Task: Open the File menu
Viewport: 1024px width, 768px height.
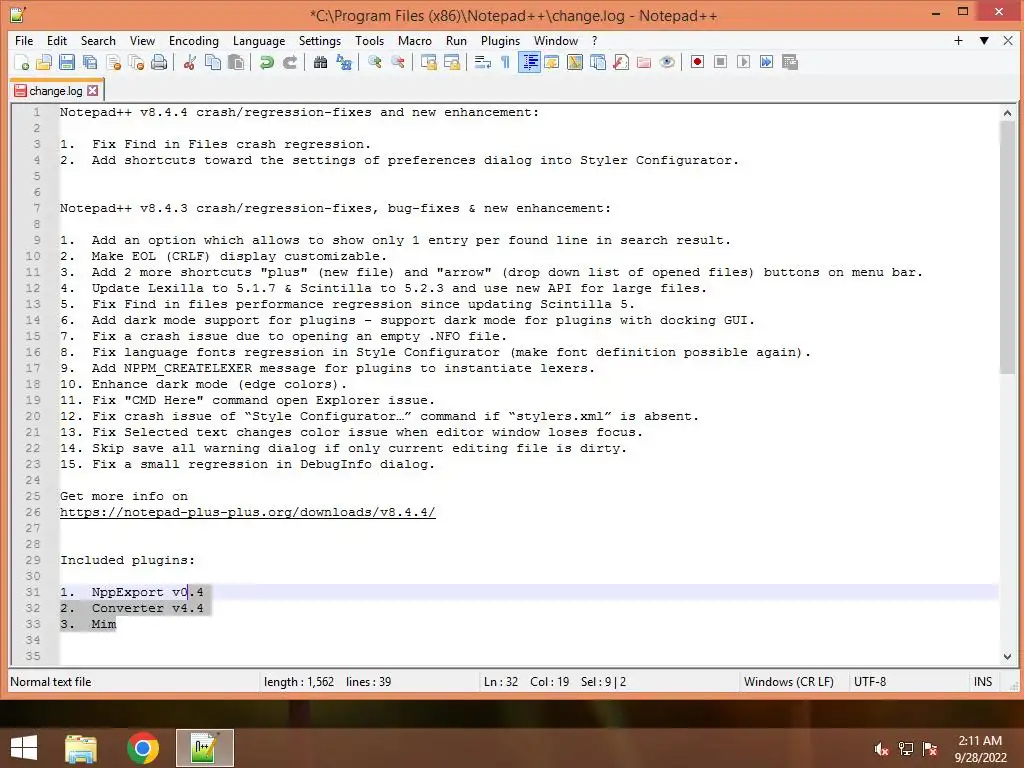Action: [x=24, y=40]
